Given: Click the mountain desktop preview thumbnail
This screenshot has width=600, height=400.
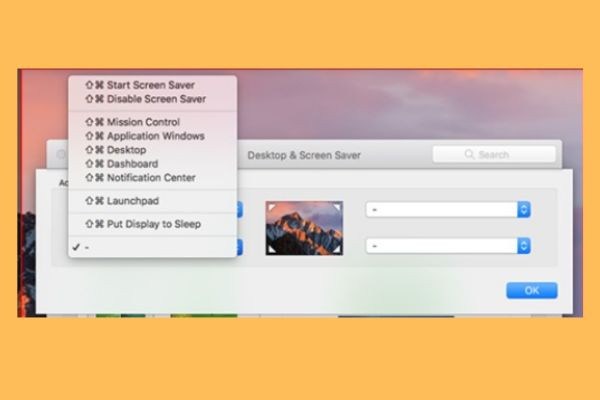Looking at the screenshot, I should [304, 228].
